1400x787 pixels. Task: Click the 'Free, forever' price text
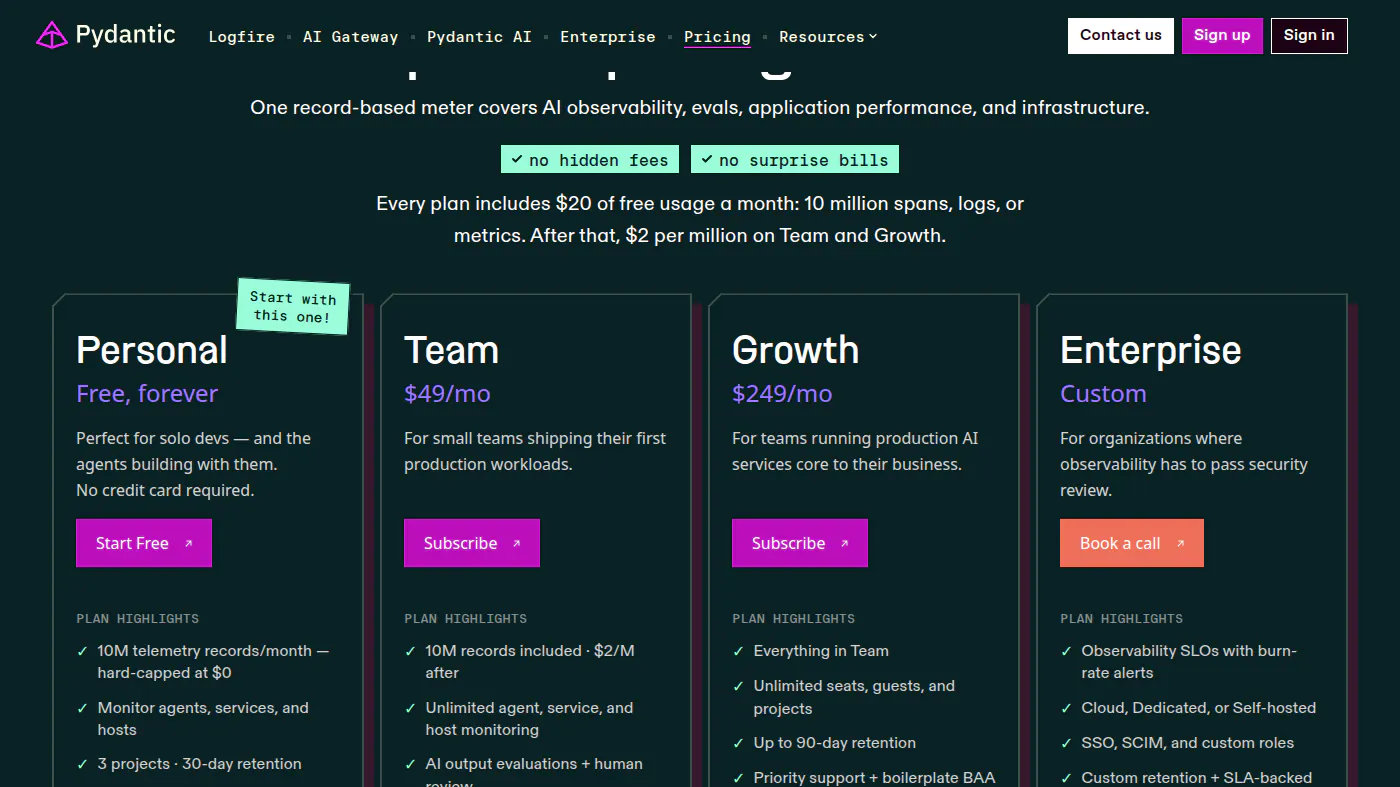[147, 394]
